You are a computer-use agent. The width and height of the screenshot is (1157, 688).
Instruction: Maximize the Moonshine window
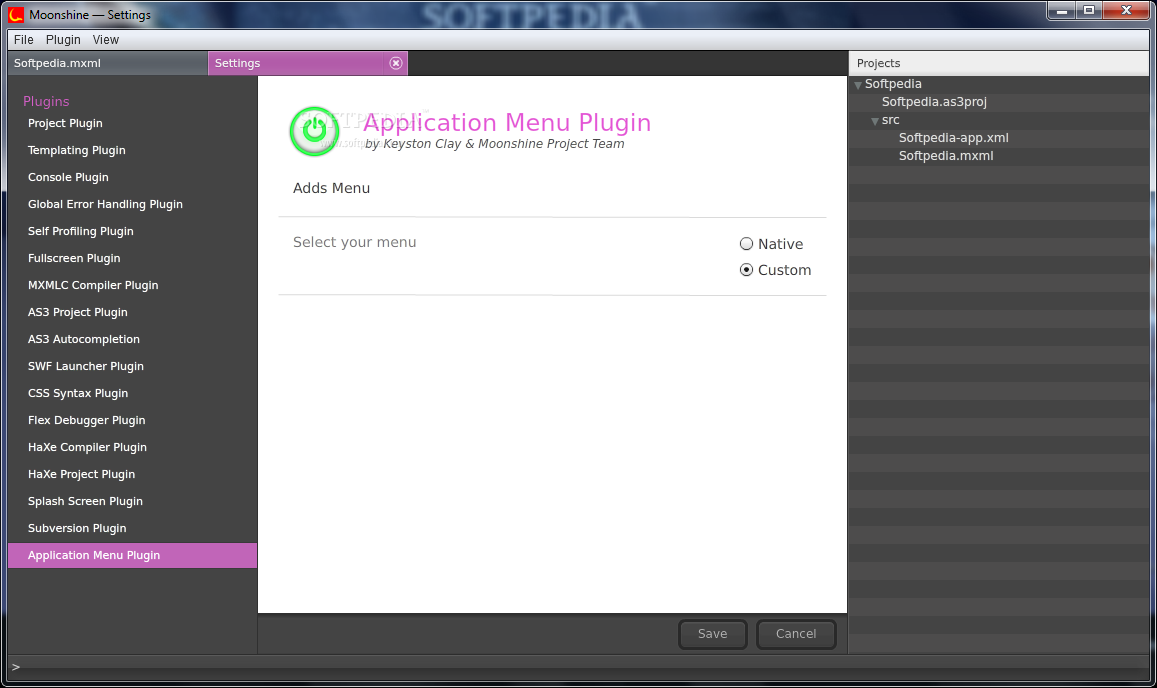(x=1088, y=10)
